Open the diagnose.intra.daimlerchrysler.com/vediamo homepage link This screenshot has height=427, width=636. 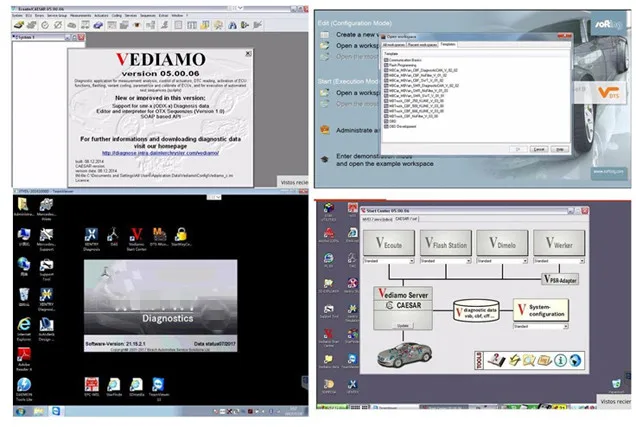(x=160, y=153)
